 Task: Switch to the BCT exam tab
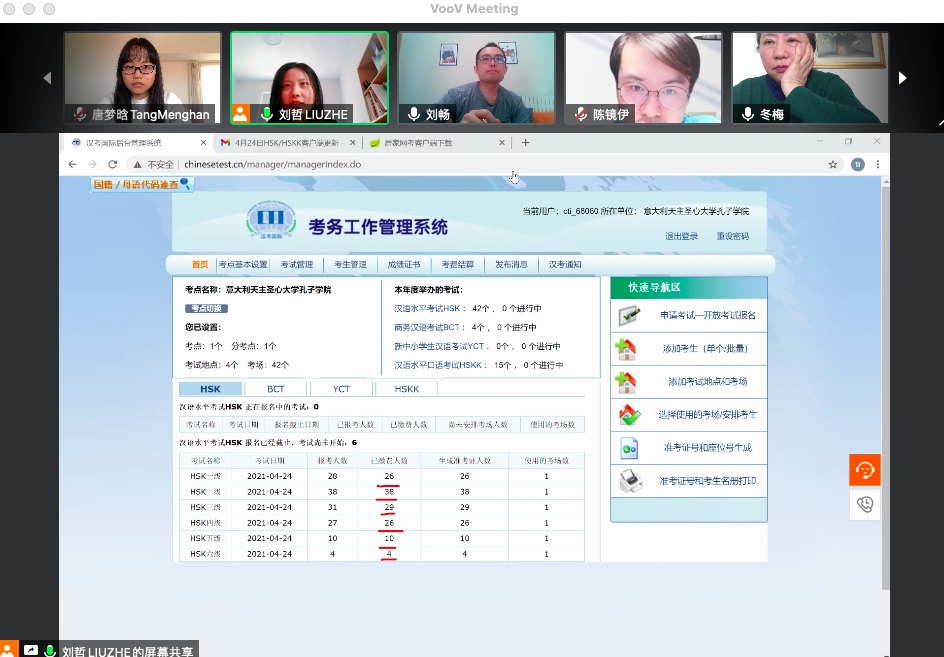tap(275, 389)
